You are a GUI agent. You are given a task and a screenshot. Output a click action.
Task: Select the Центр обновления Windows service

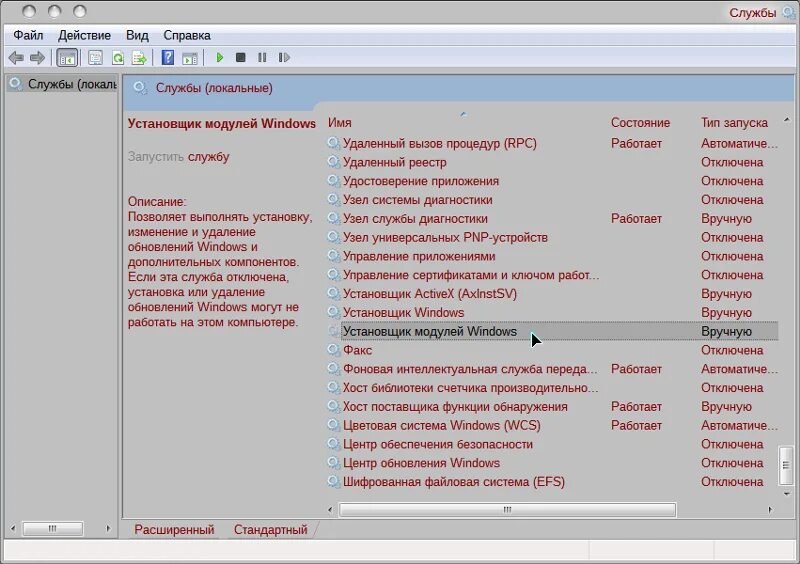tap(552, 463)
